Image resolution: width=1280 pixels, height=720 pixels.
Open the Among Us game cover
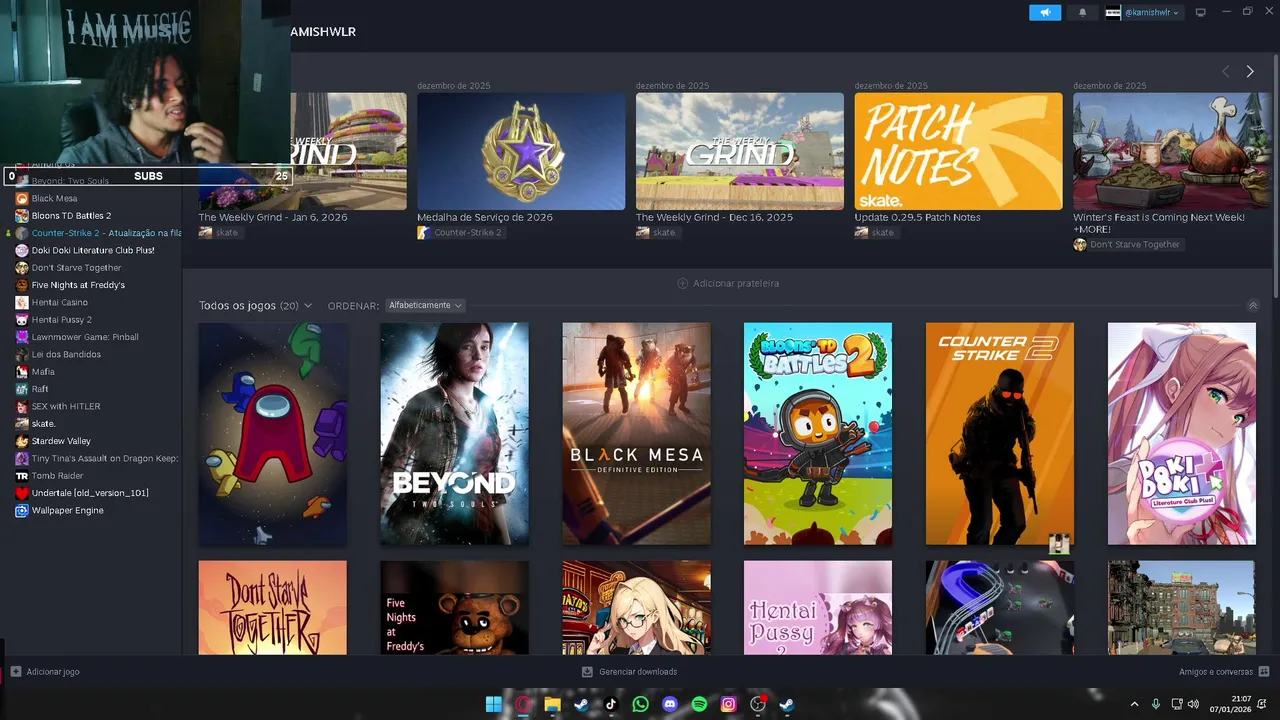273,434
